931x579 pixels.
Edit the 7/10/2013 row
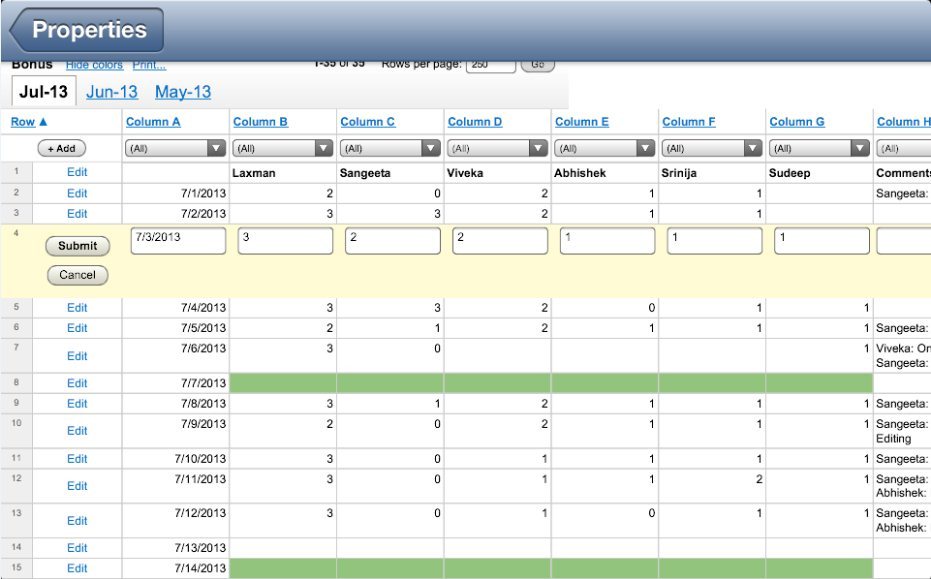[77, 458]
